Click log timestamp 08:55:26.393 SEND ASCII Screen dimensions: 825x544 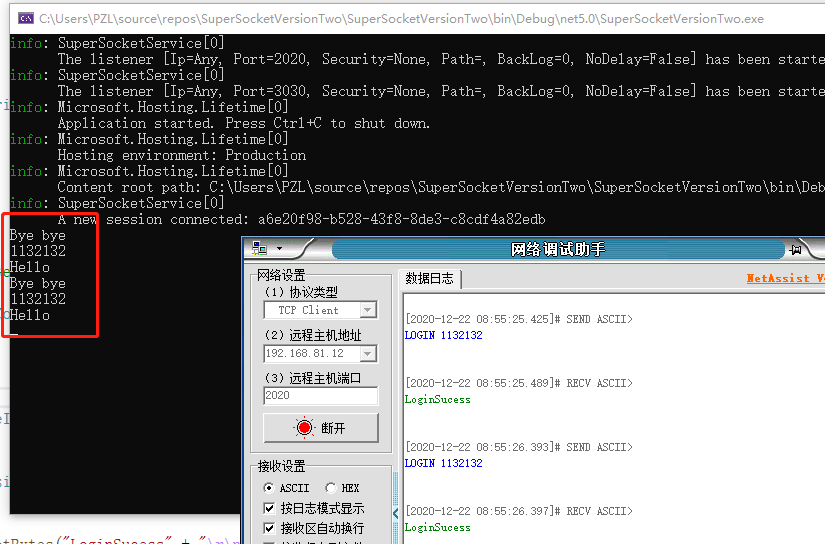point(519,447)
